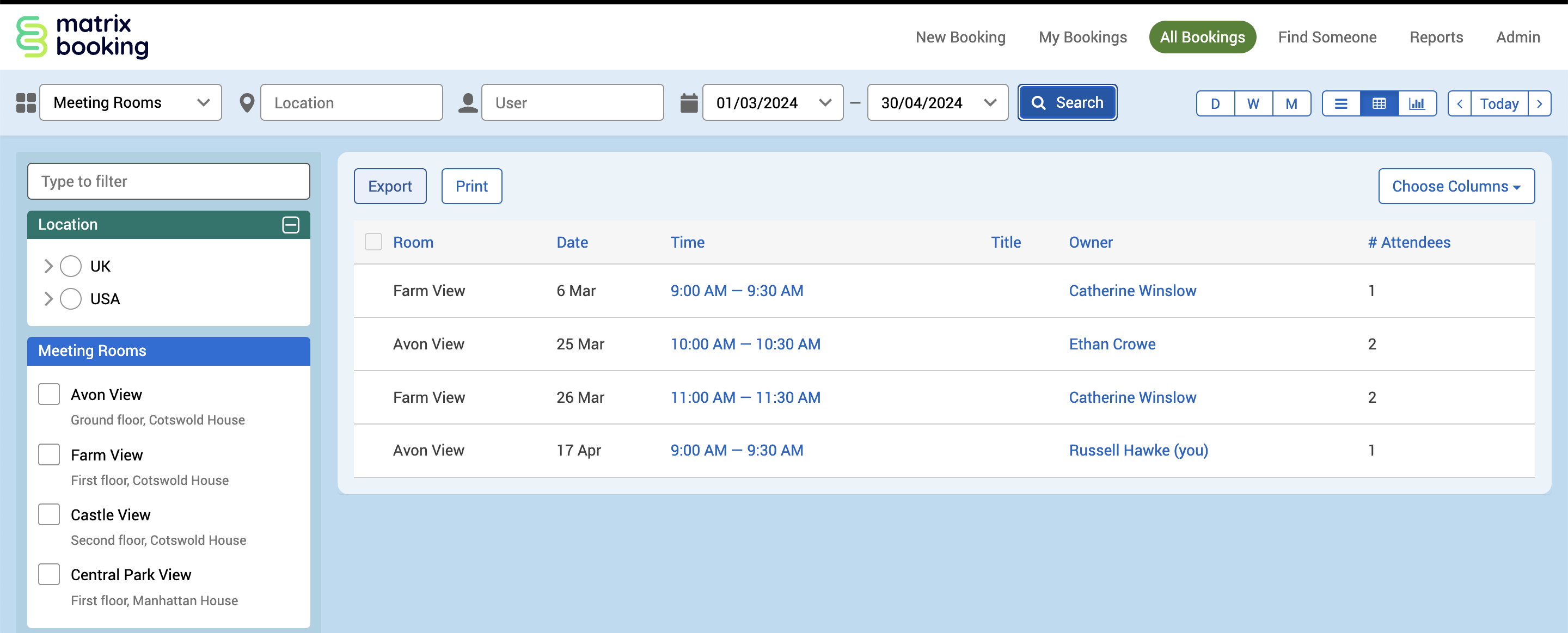Open the Choose Columns dropdown

1455,186
